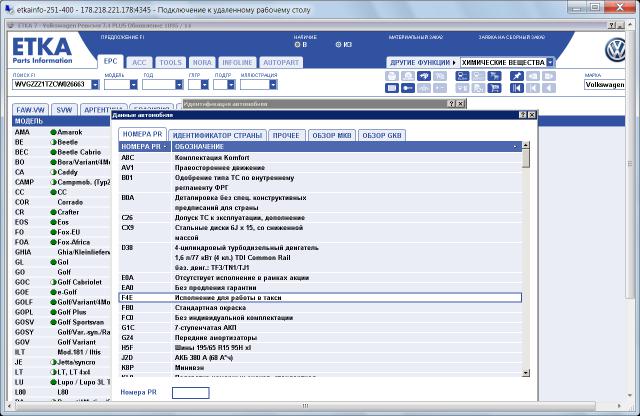
Task: Select the НОМЕРА PR tab
Action: pyautogui.click(x=142, y=134)
